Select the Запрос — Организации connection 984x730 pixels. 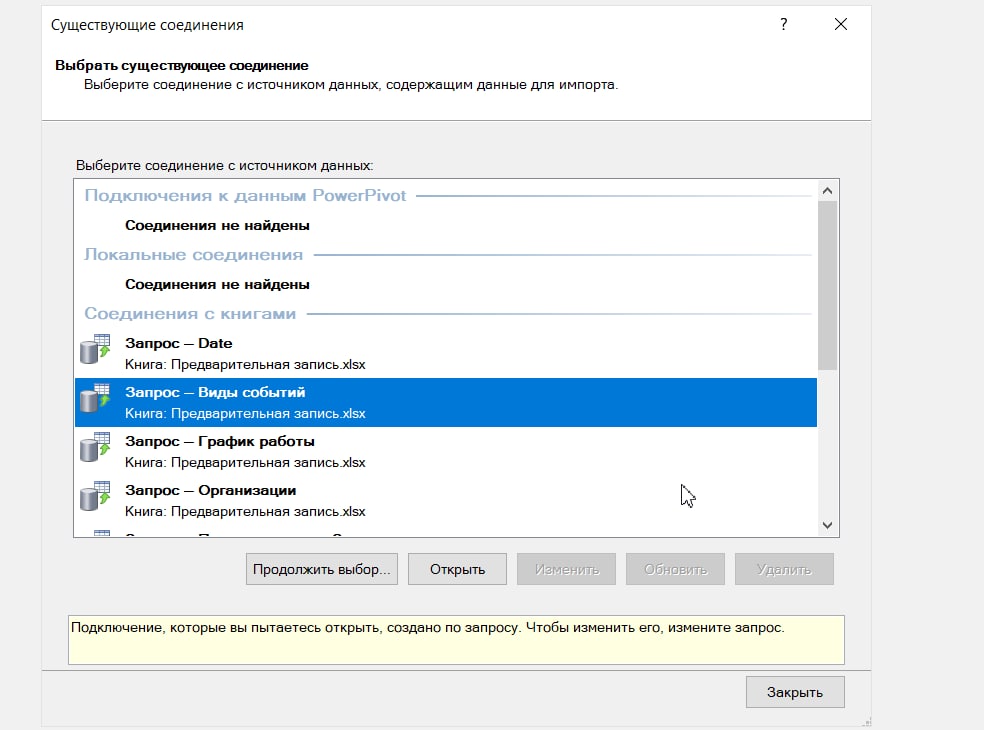coord(446,500)
